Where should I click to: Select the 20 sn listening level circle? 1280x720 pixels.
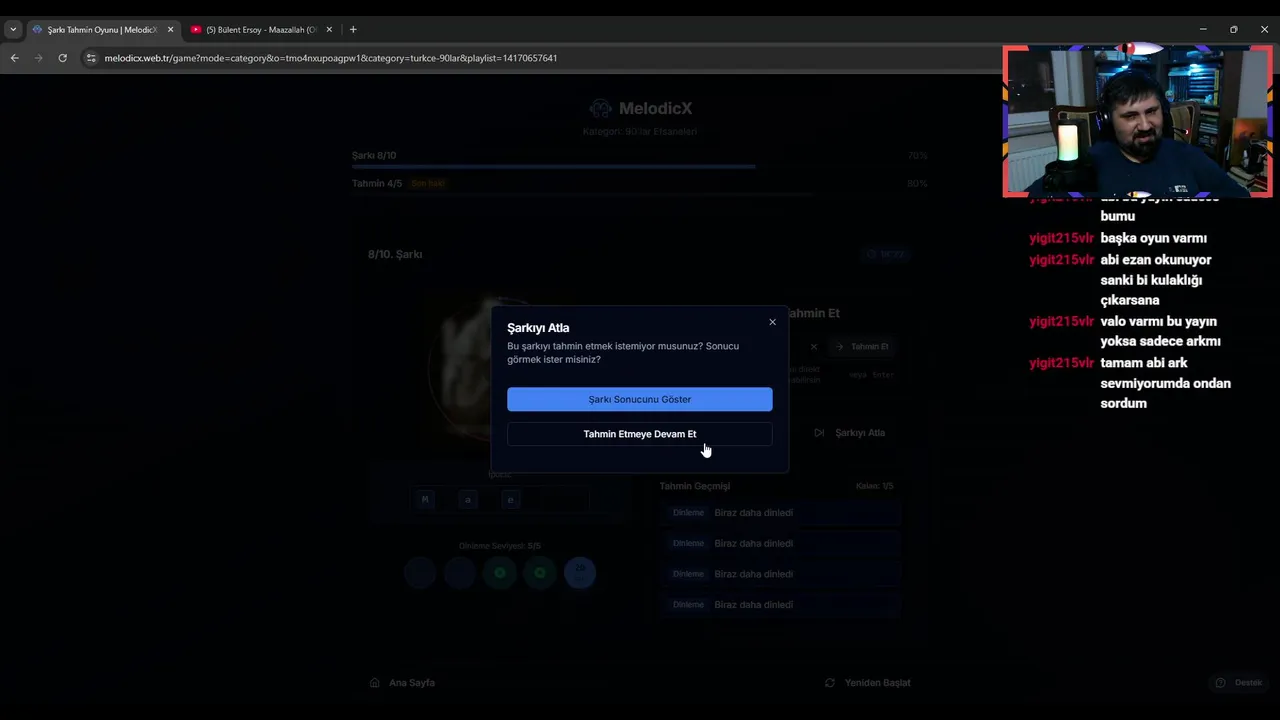pyautogui.click(x=580, y=572)
